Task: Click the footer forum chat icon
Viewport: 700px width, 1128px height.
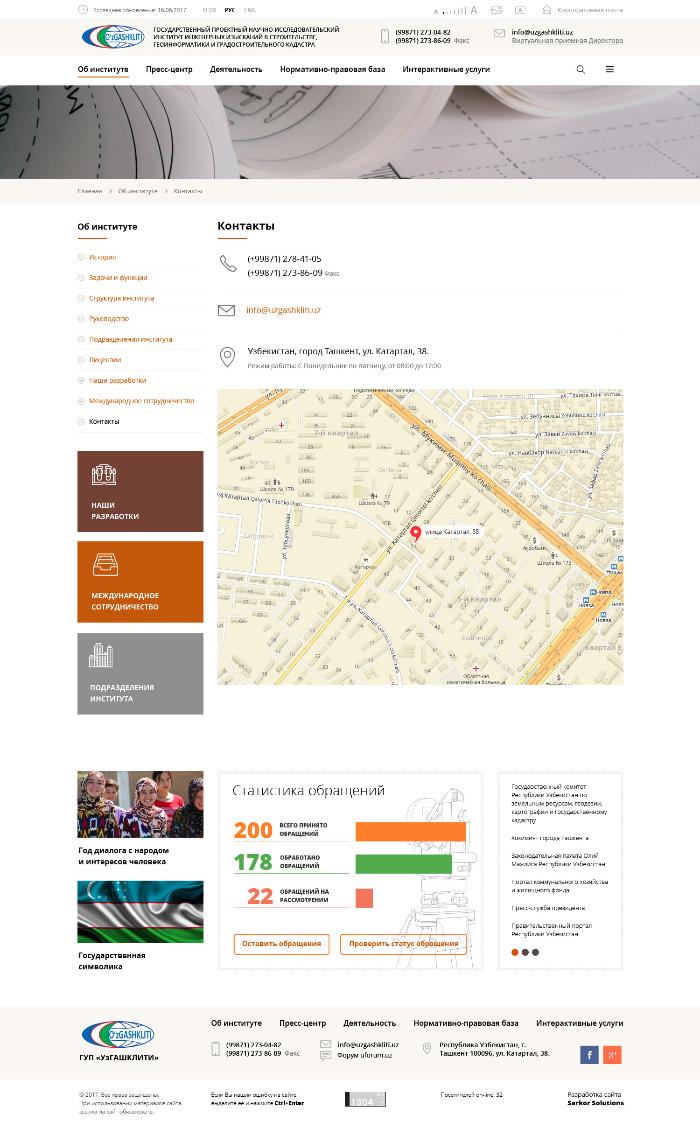Action: click(325, 1055)
